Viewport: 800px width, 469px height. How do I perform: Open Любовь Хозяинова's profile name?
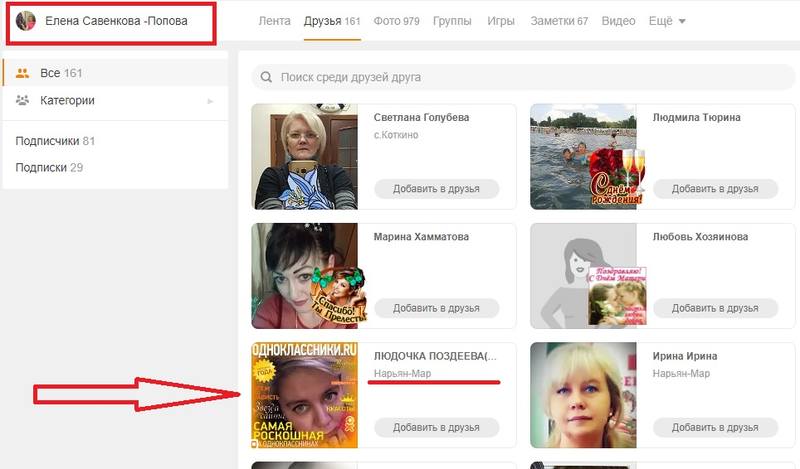tap(701, 237)
